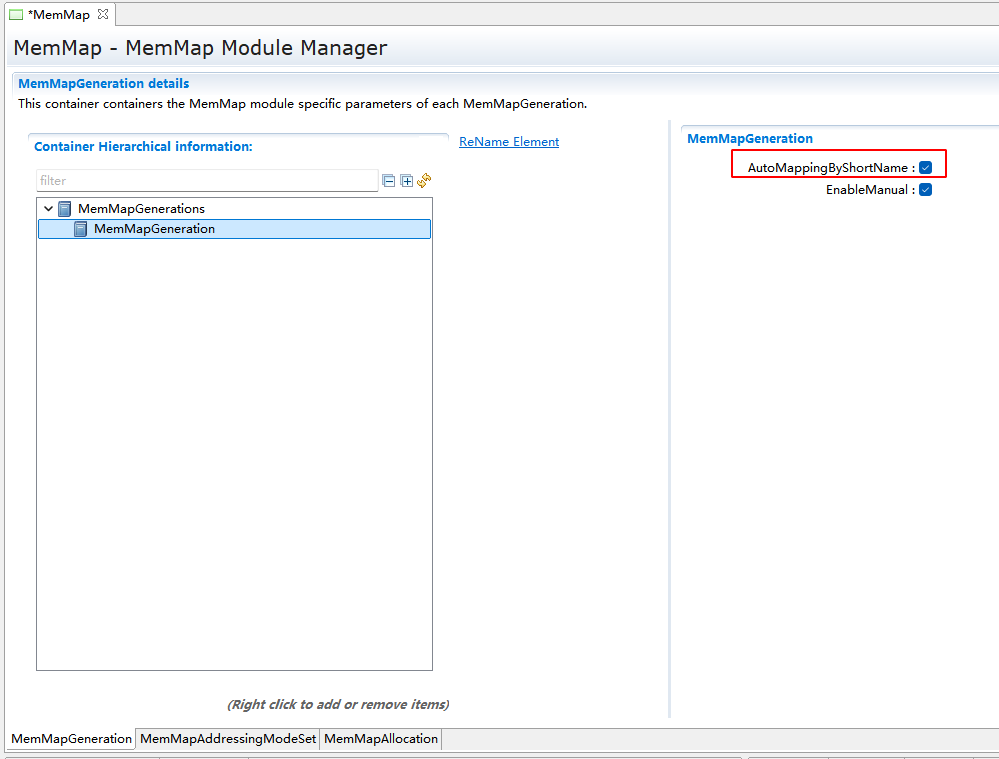Click the MemMapGeneration details heading
The height and width of the screenshot is (759, 999).
point(103,84)
